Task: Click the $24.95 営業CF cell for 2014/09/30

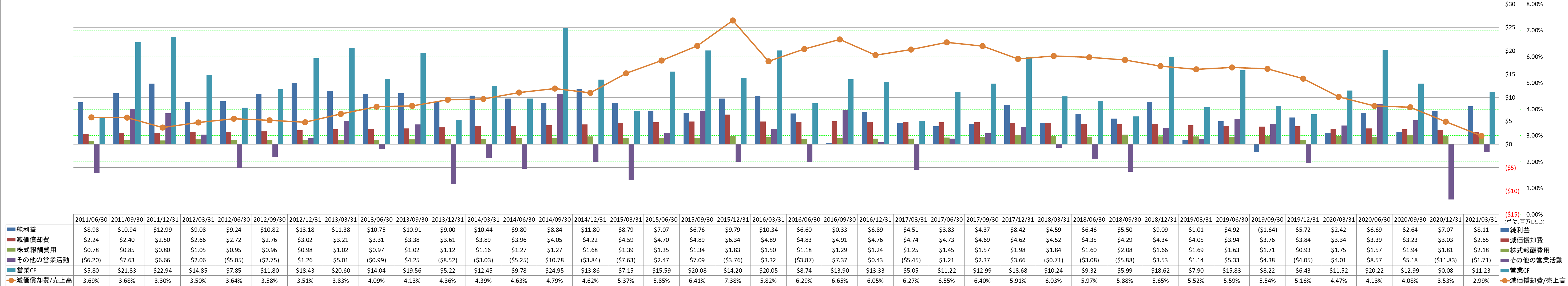Action: coord(554,270)
